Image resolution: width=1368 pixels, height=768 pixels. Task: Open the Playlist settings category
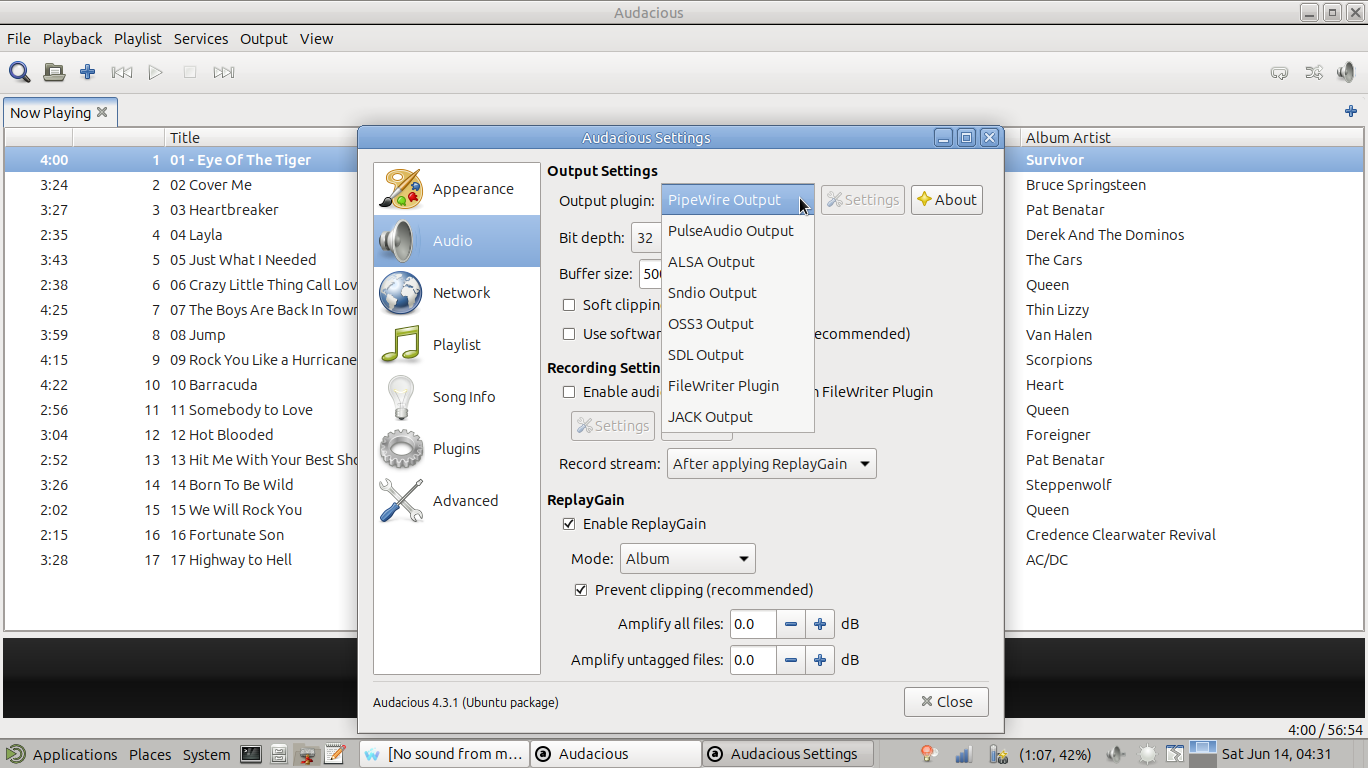click(457, 345)
